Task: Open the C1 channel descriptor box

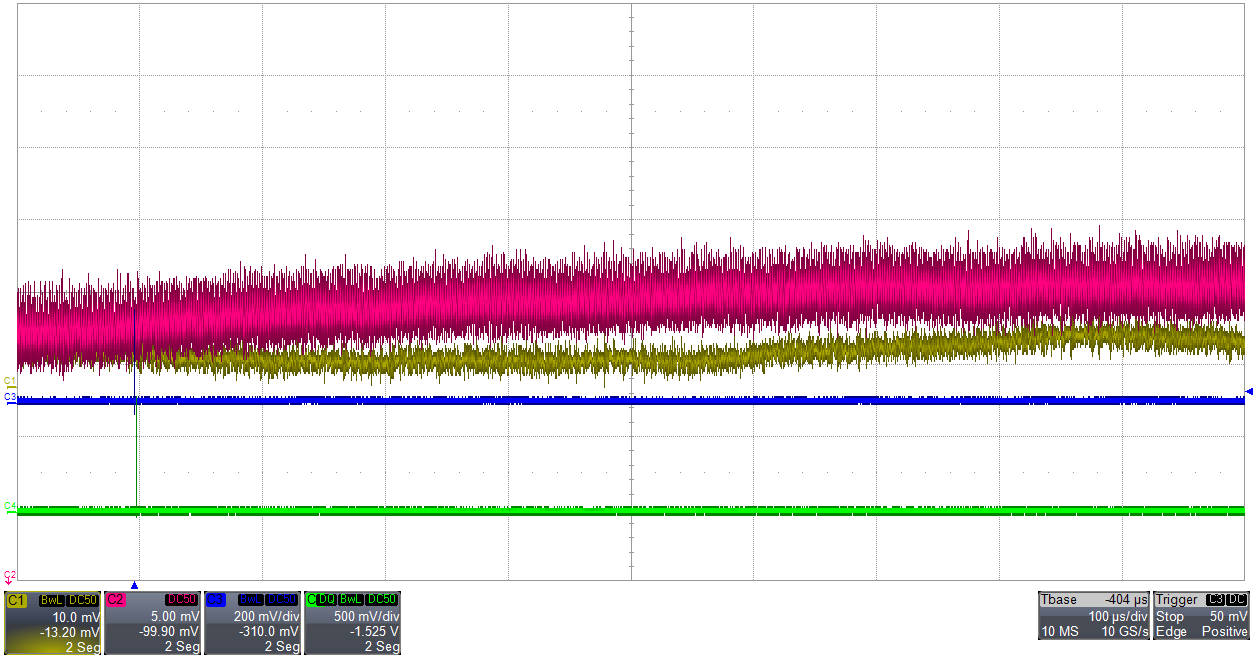Action: coord(53,622)
